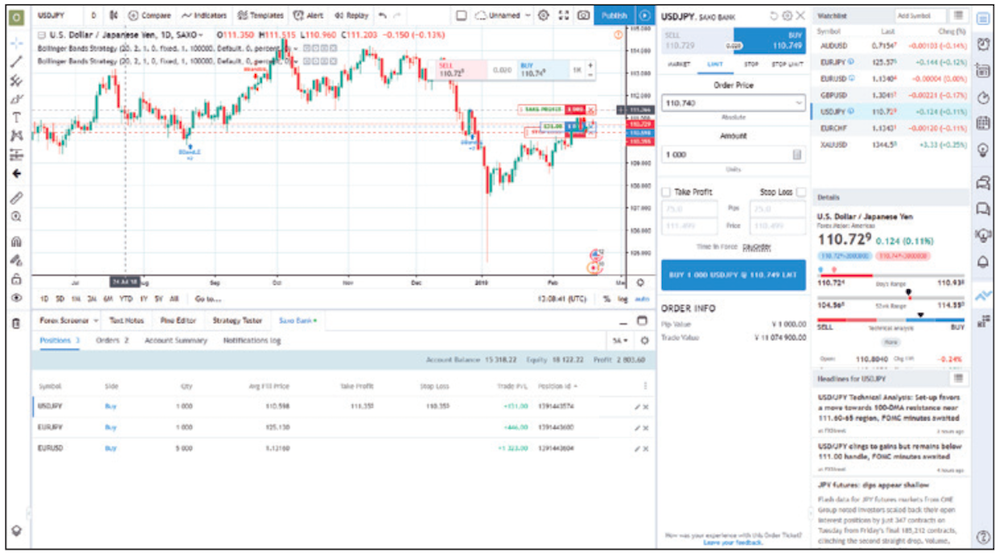
Task: Lock all drawing tools
Action: click(x=16, y=279)
